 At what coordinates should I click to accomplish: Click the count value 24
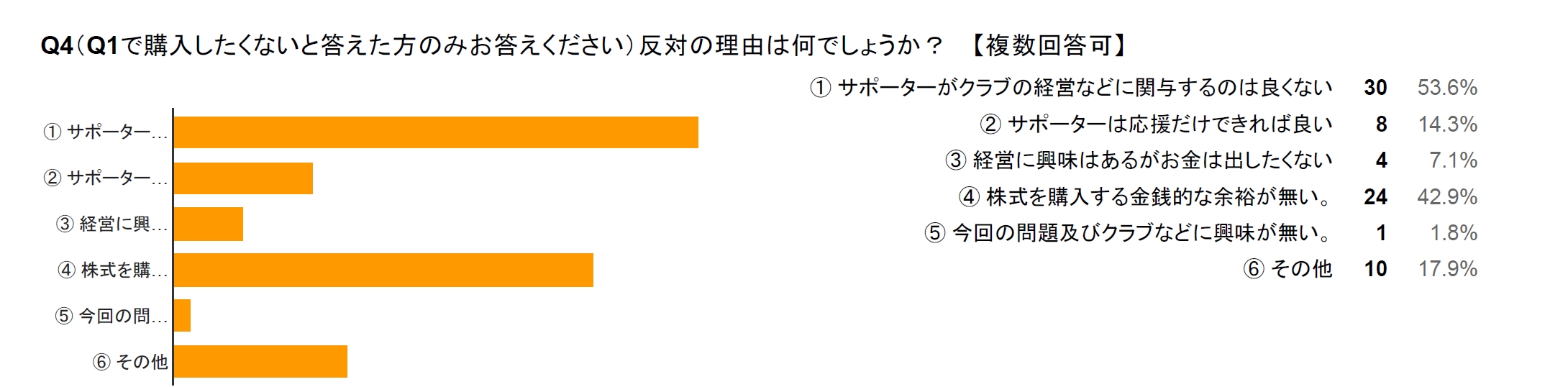point(1375,196)
